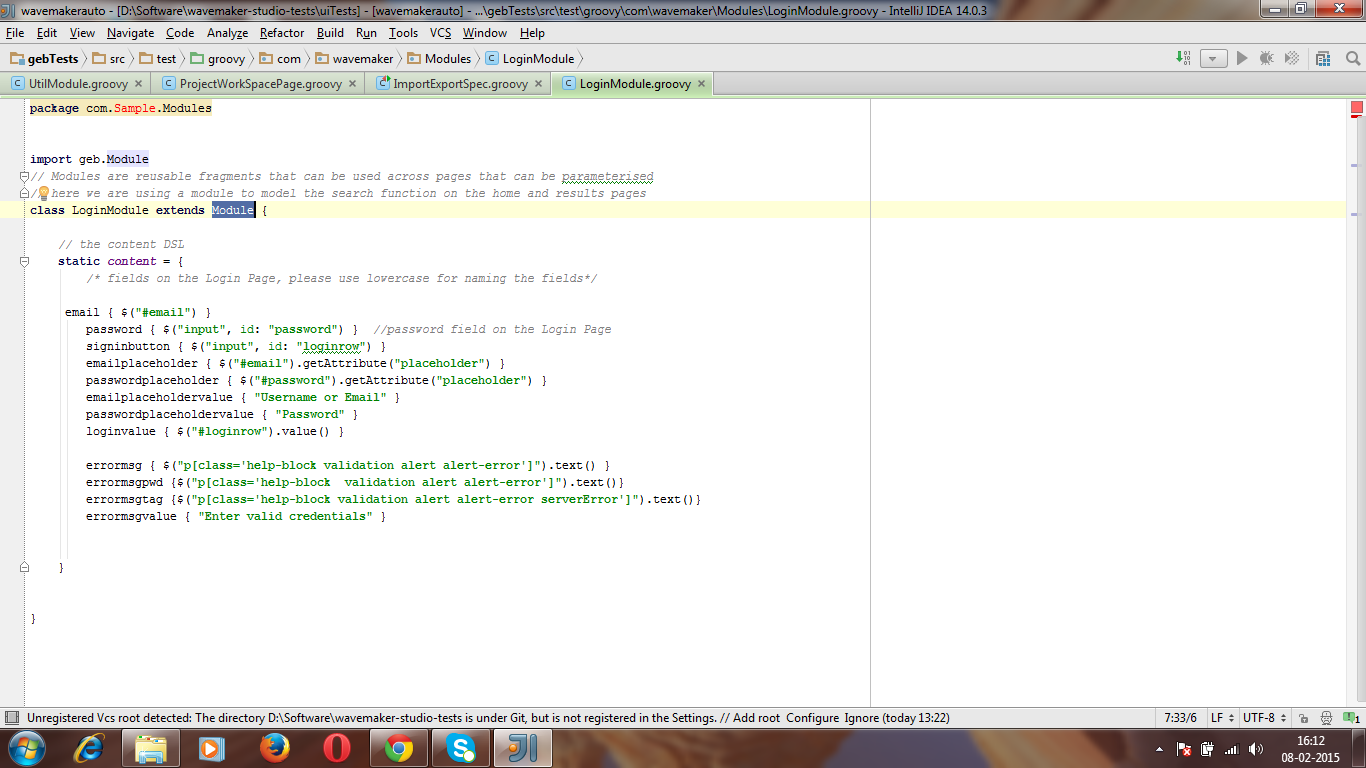The width and height of the screenshot is (1366, 768).
Task: Open the File menu
Action: [15, 33]
